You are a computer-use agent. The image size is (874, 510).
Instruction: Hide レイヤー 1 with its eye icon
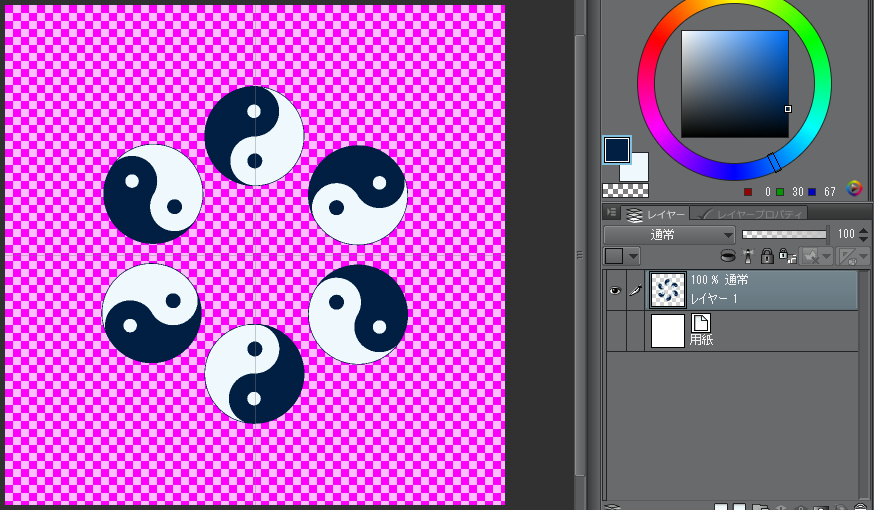[615, 290]
